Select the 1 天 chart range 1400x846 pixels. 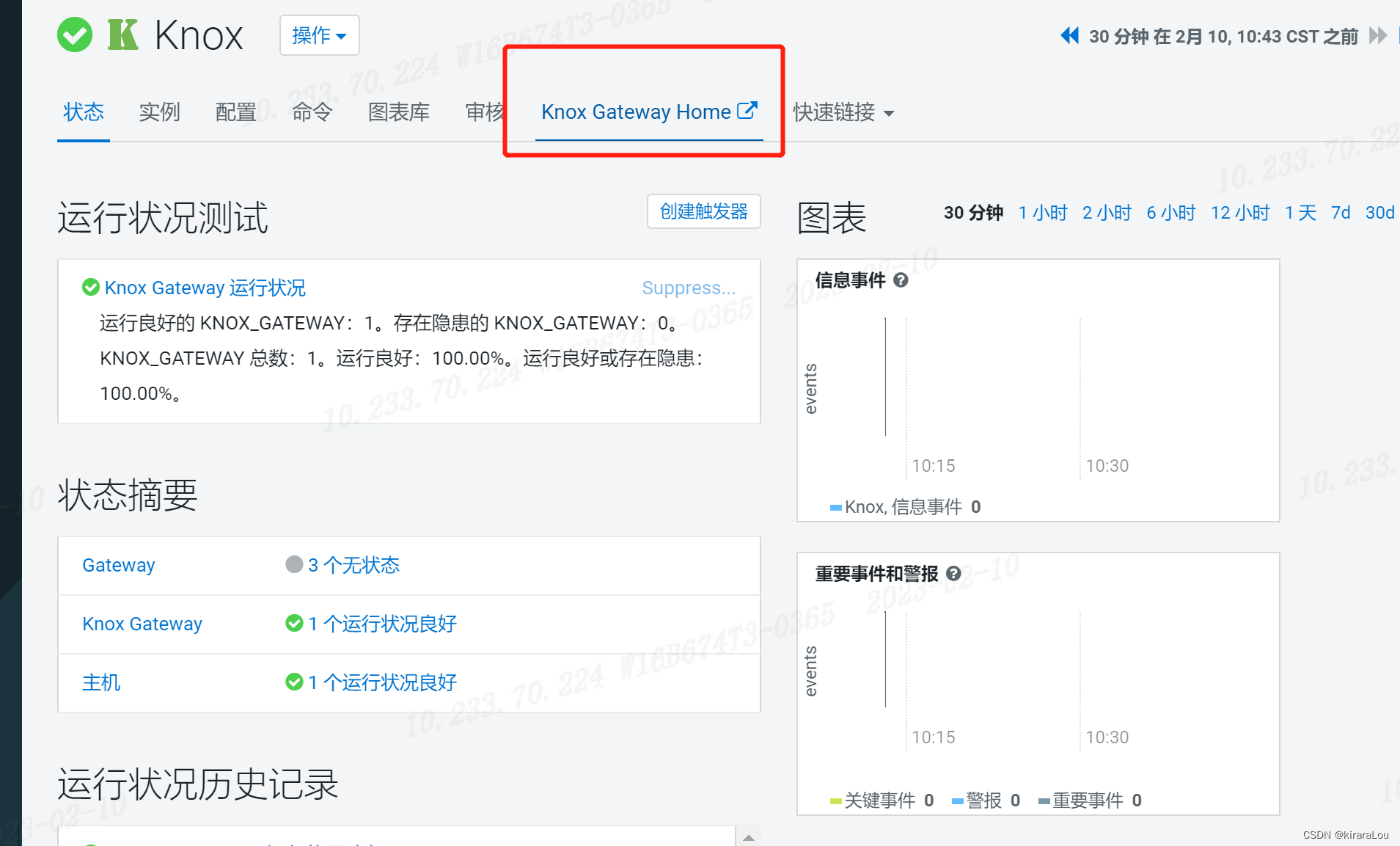point(1300,213)
